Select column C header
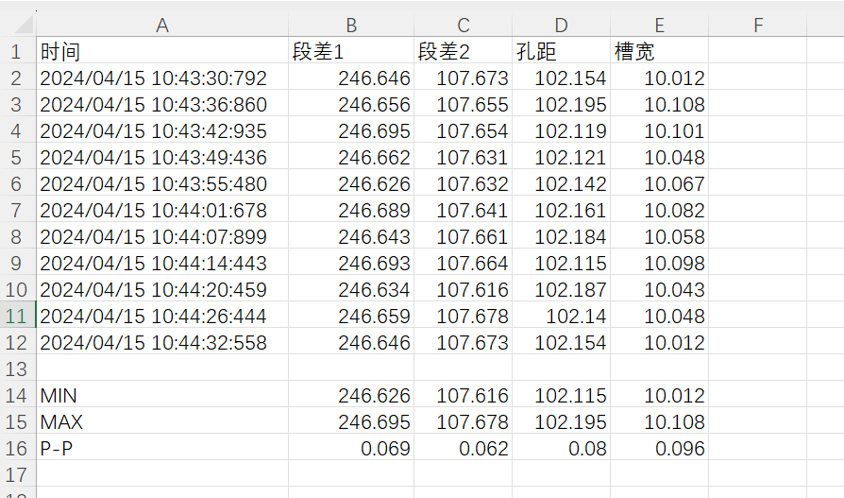Viewport: 844px width, 498px height. coord(463,25)
